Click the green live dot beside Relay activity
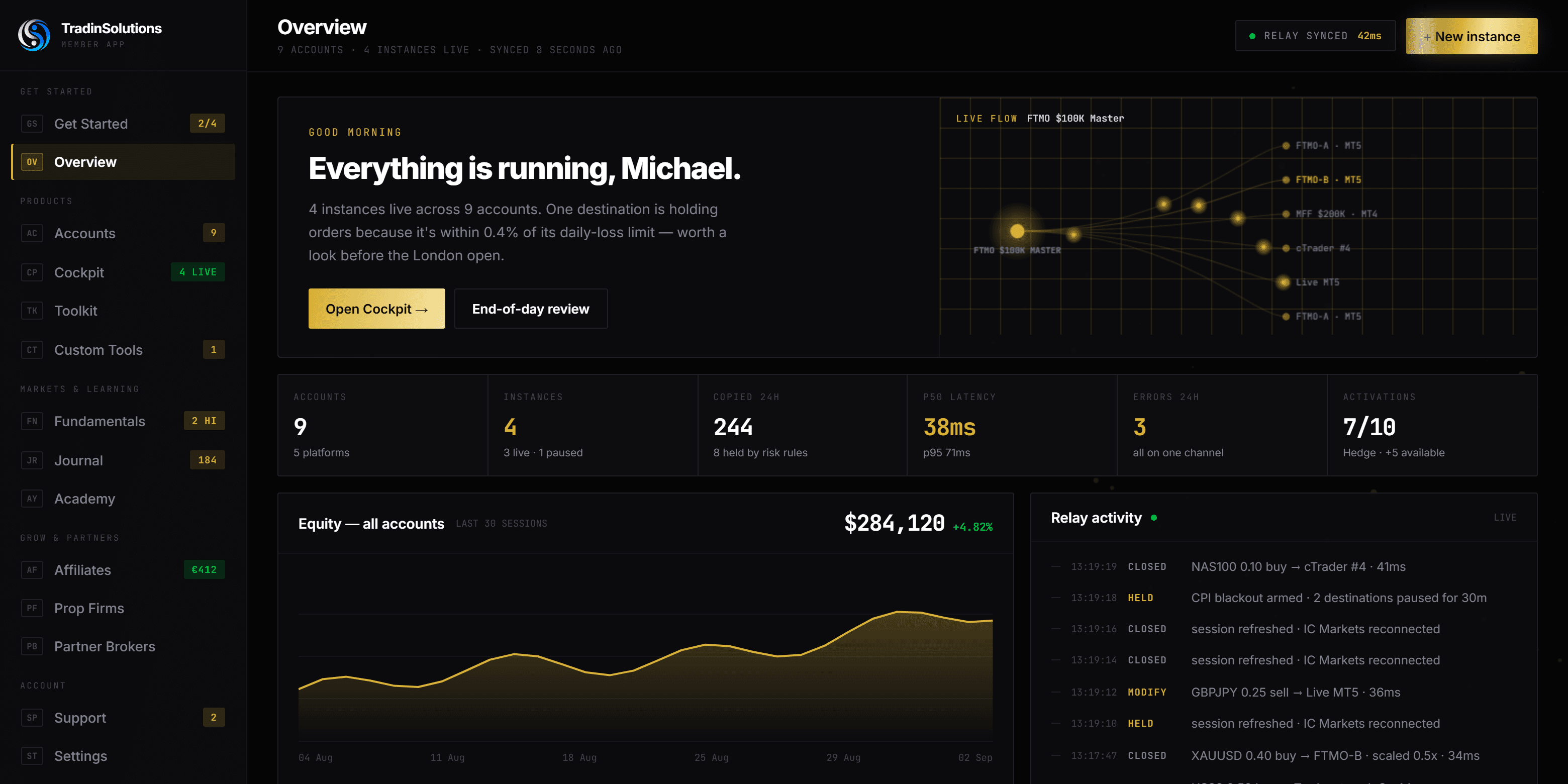This screenshot has width=1568, height=784. [x=1153, y=518]
